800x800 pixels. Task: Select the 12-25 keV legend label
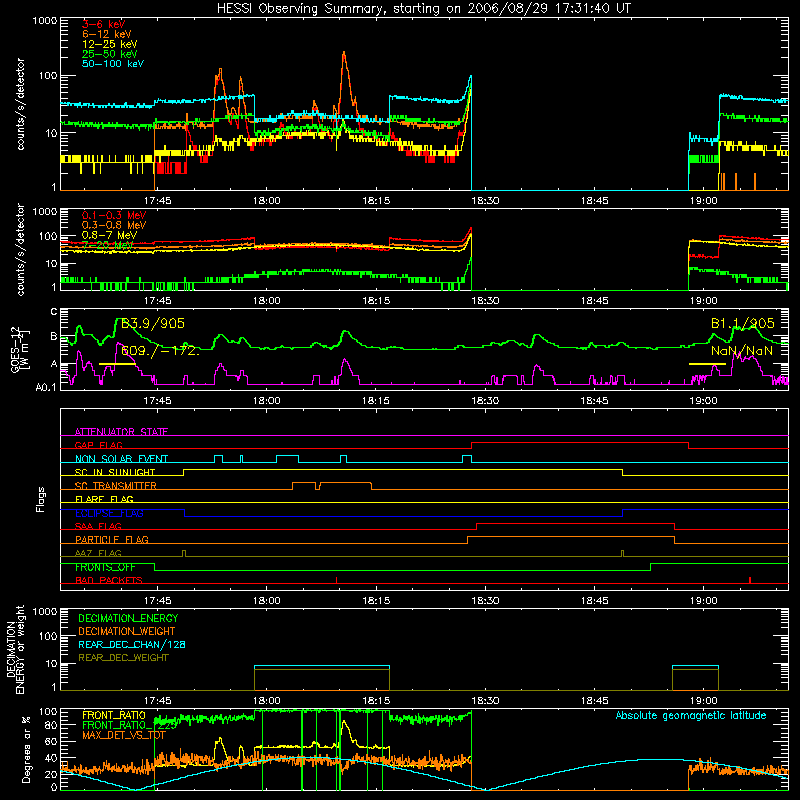110,44
